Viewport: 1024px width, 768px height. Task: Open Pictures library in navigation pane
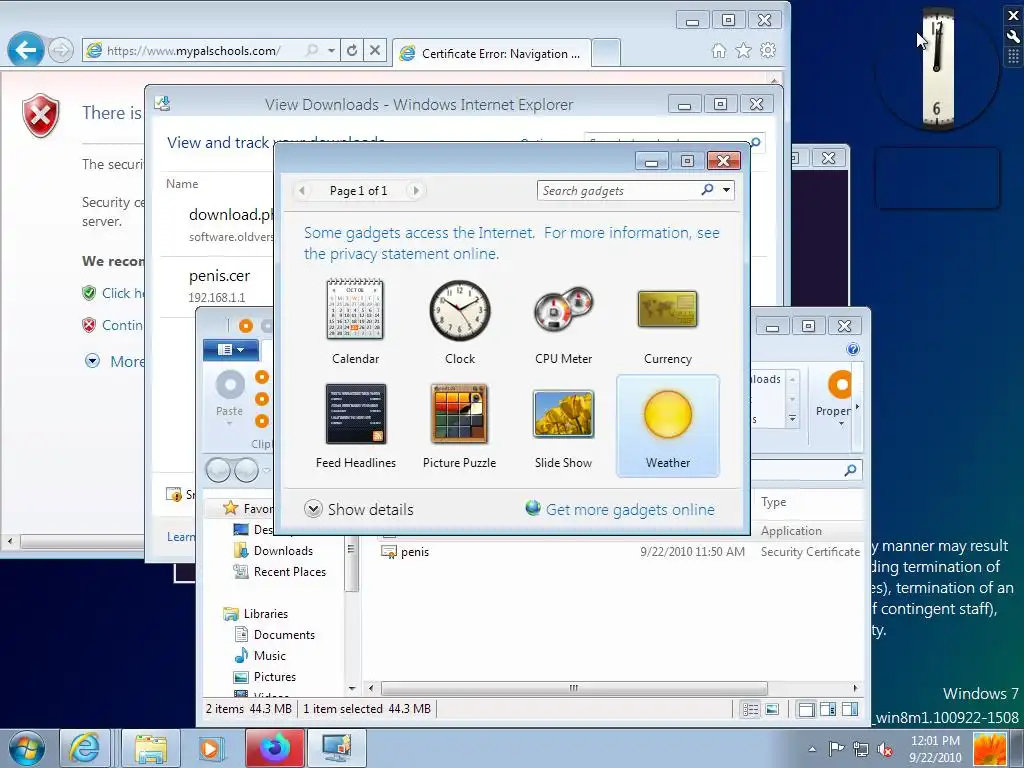click(x=264, y=677)
